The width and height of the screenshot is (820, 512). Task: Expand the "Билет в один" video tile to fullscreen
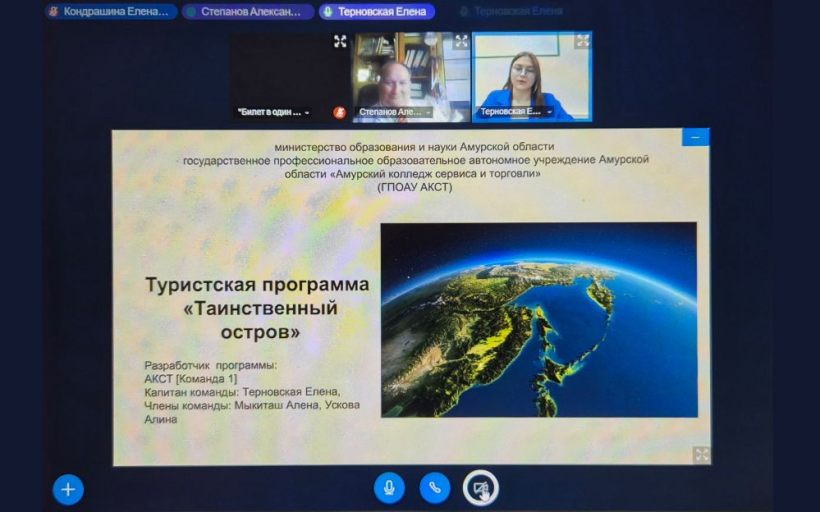click(x=340, y=41)
